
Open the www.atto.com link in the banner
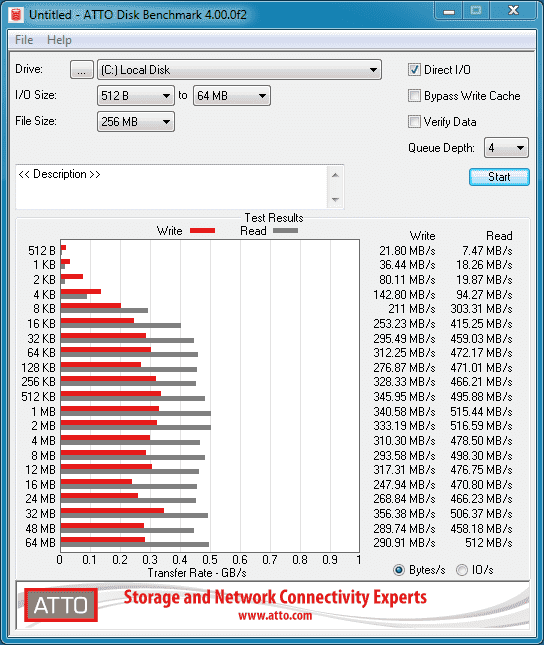(275, 615)
